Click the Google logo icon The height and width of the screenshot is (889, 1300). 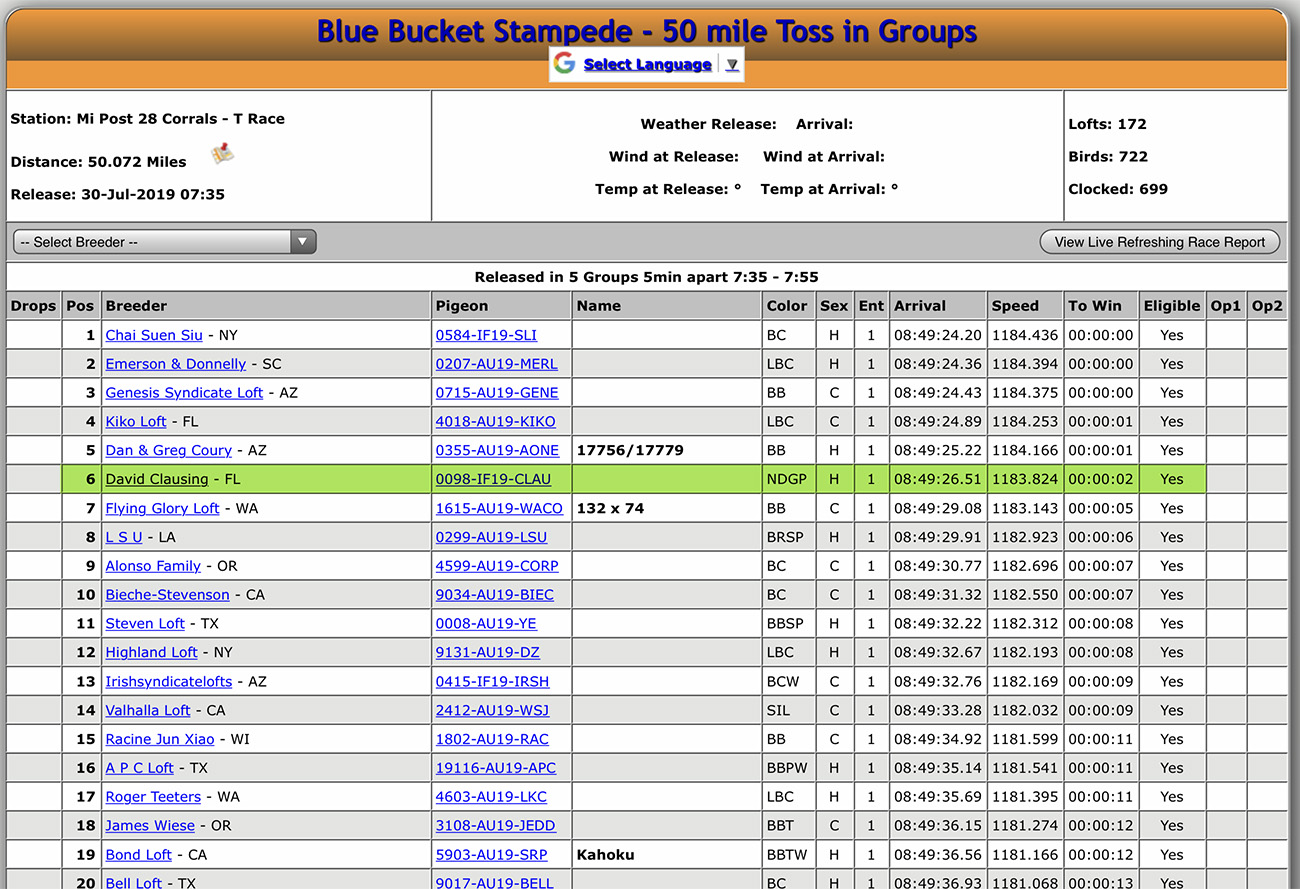[565, 64]
